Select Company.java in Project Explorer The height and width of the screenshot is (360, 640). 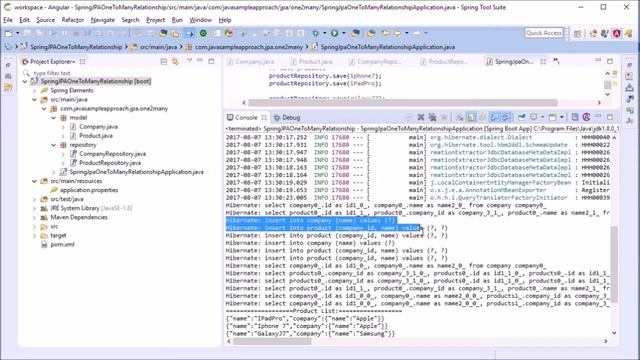[x=98, y=127]
